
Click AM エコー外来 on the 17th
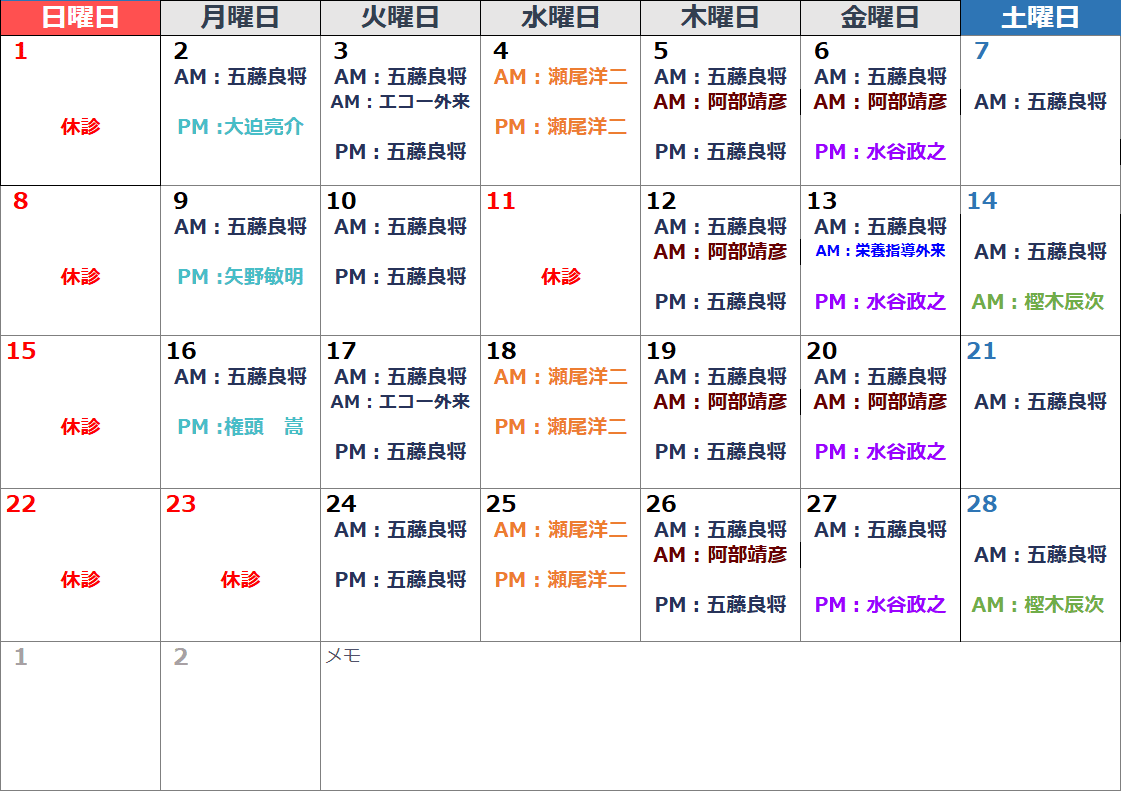tap(400, 402)
